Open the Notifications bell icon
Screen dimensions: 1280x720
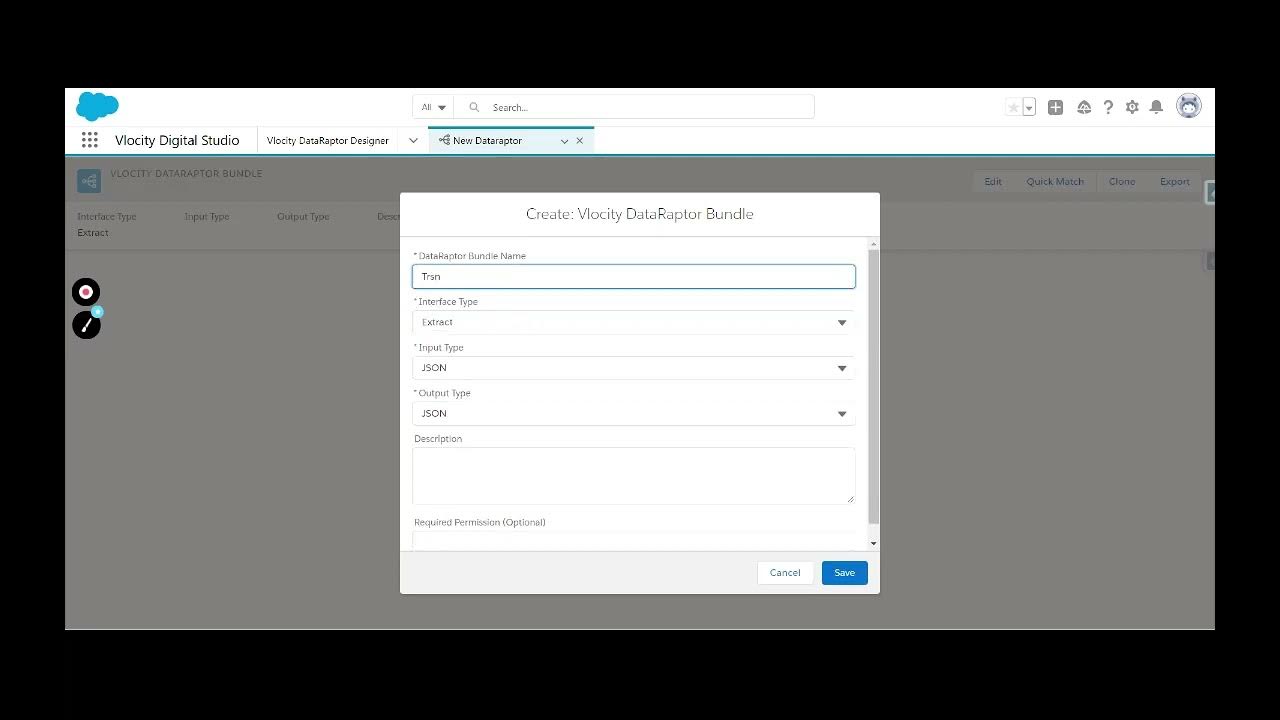pos(1156,107)
